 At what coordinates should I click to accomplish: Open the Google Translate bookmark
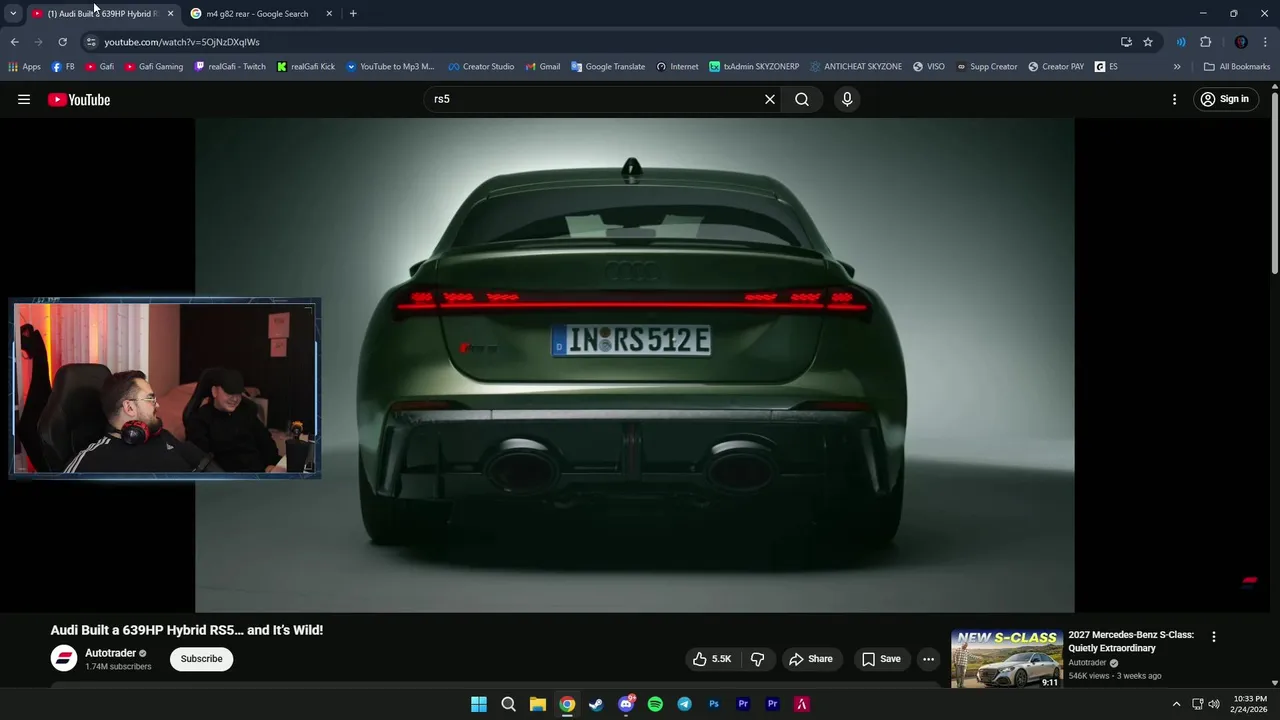point(608,67)
